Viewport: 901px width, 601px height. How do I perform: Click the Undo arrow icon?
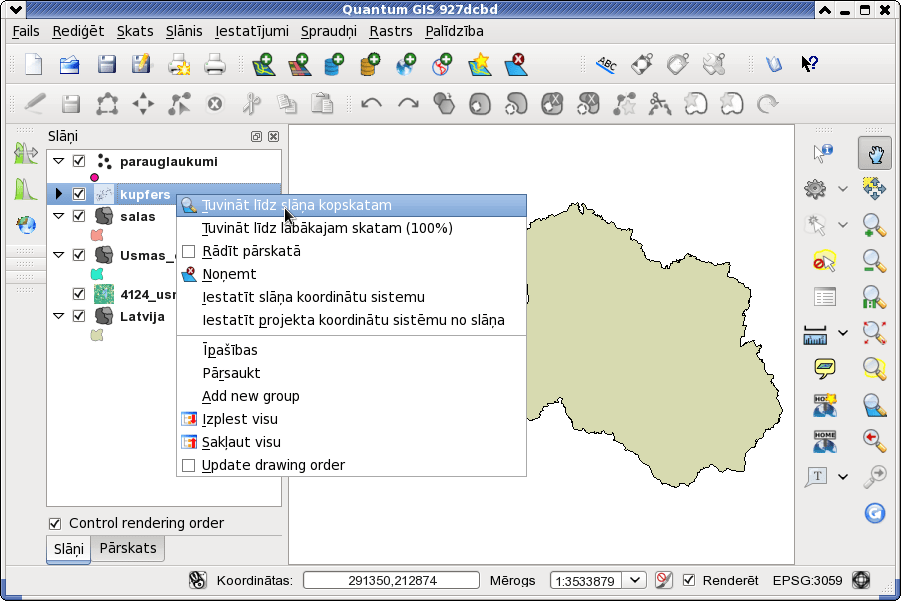(x=372, y=104)
